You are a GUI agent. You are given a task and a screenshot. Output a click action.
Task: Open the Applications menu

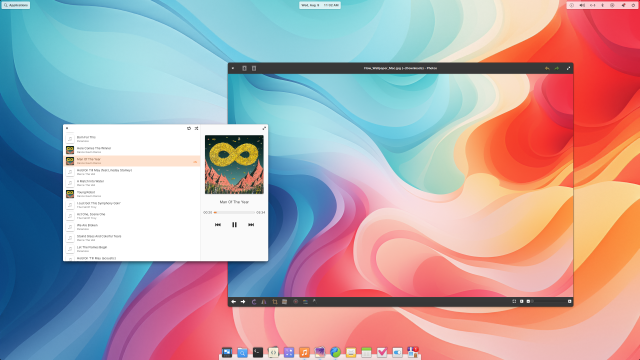click(16, 5)
